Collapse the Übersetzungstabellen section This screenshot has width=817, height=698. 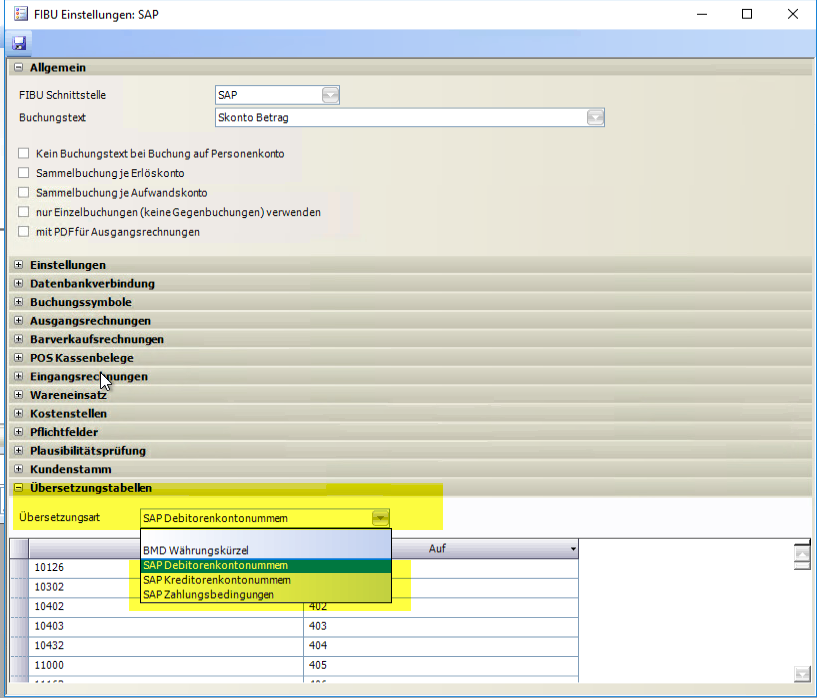(17, 488)
